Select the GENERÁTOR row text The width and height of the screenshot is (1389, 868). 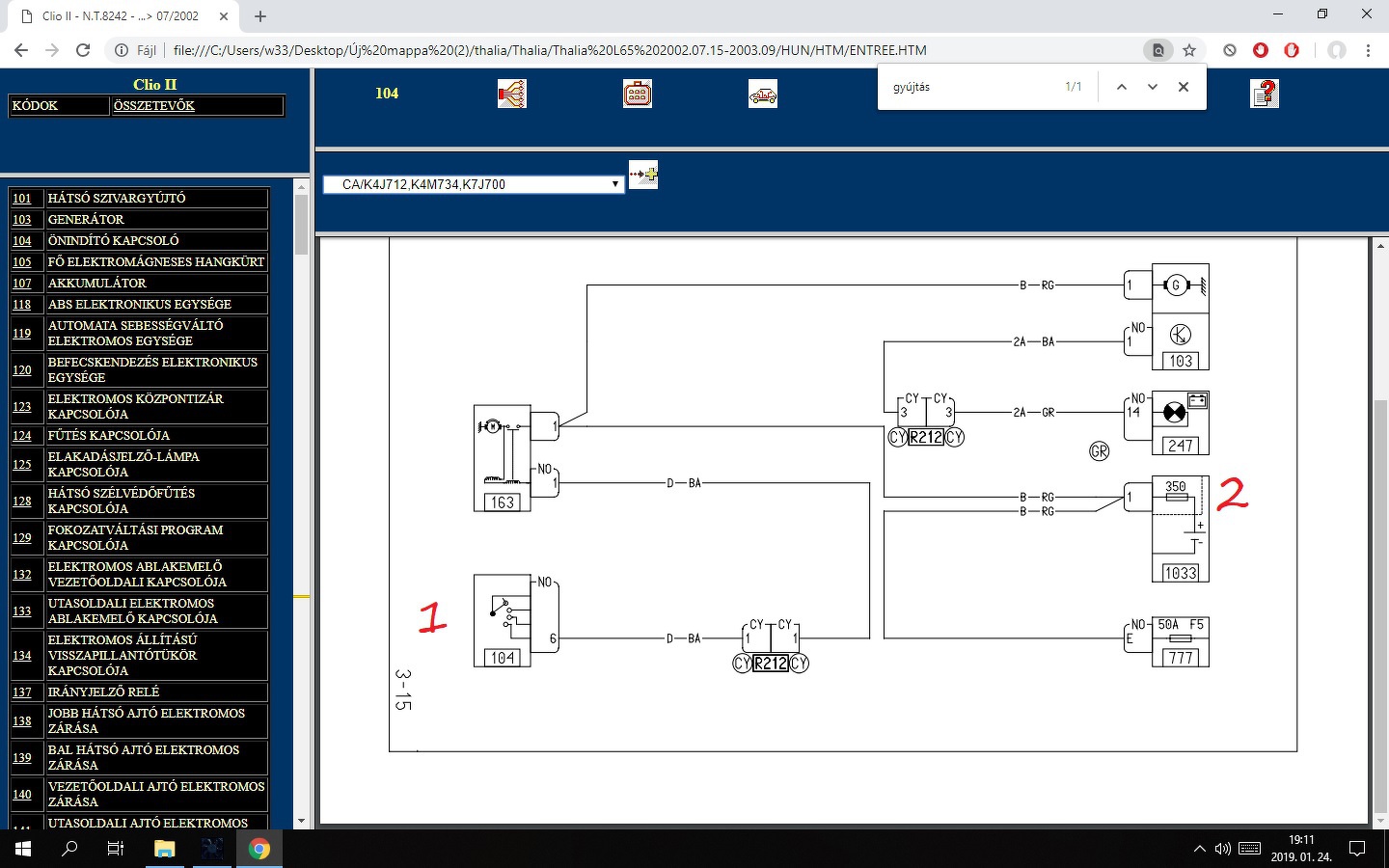click(86, 220)
